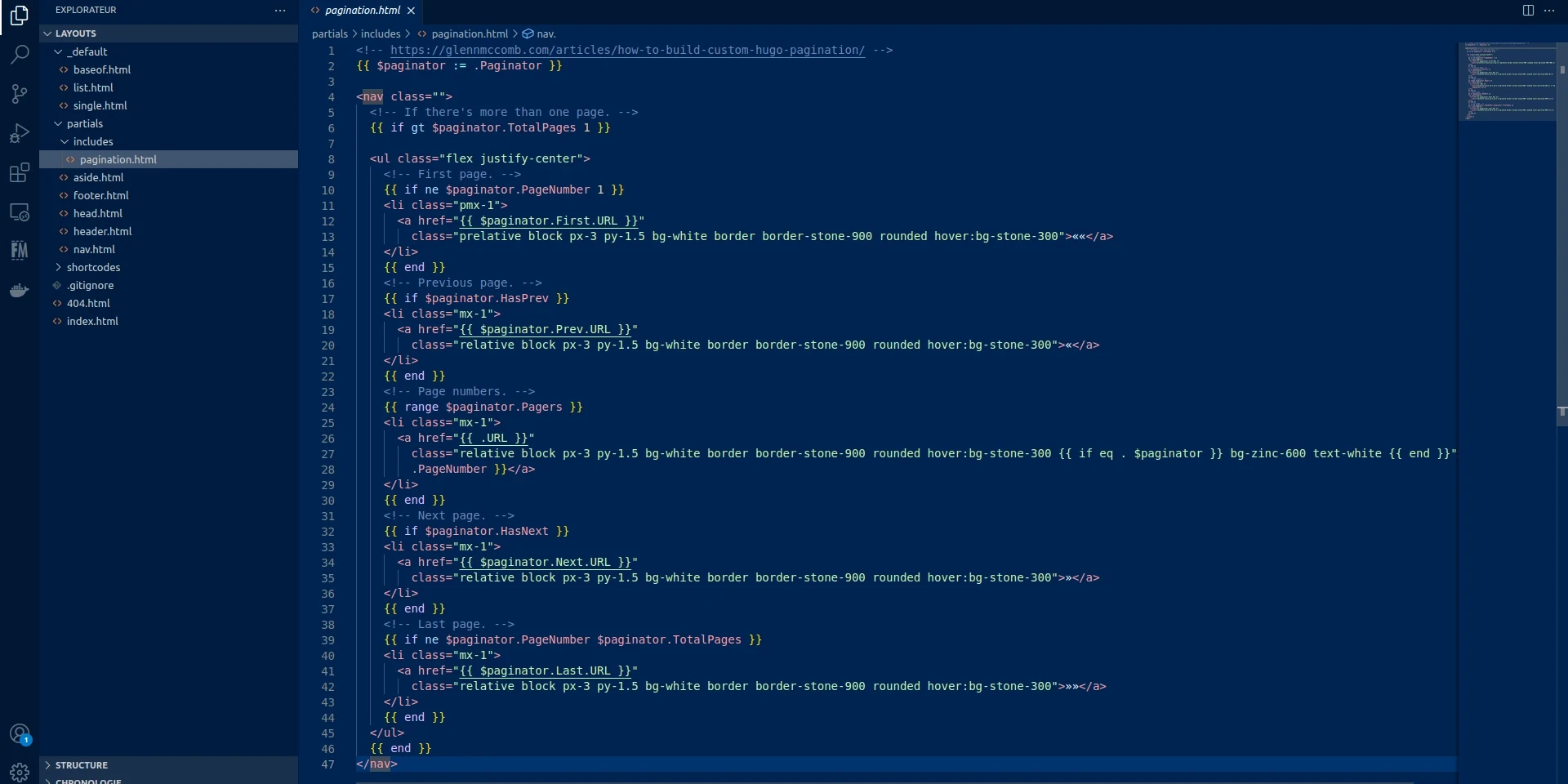
Task: Collapse the partials folder
Action: tap(169, 123)
